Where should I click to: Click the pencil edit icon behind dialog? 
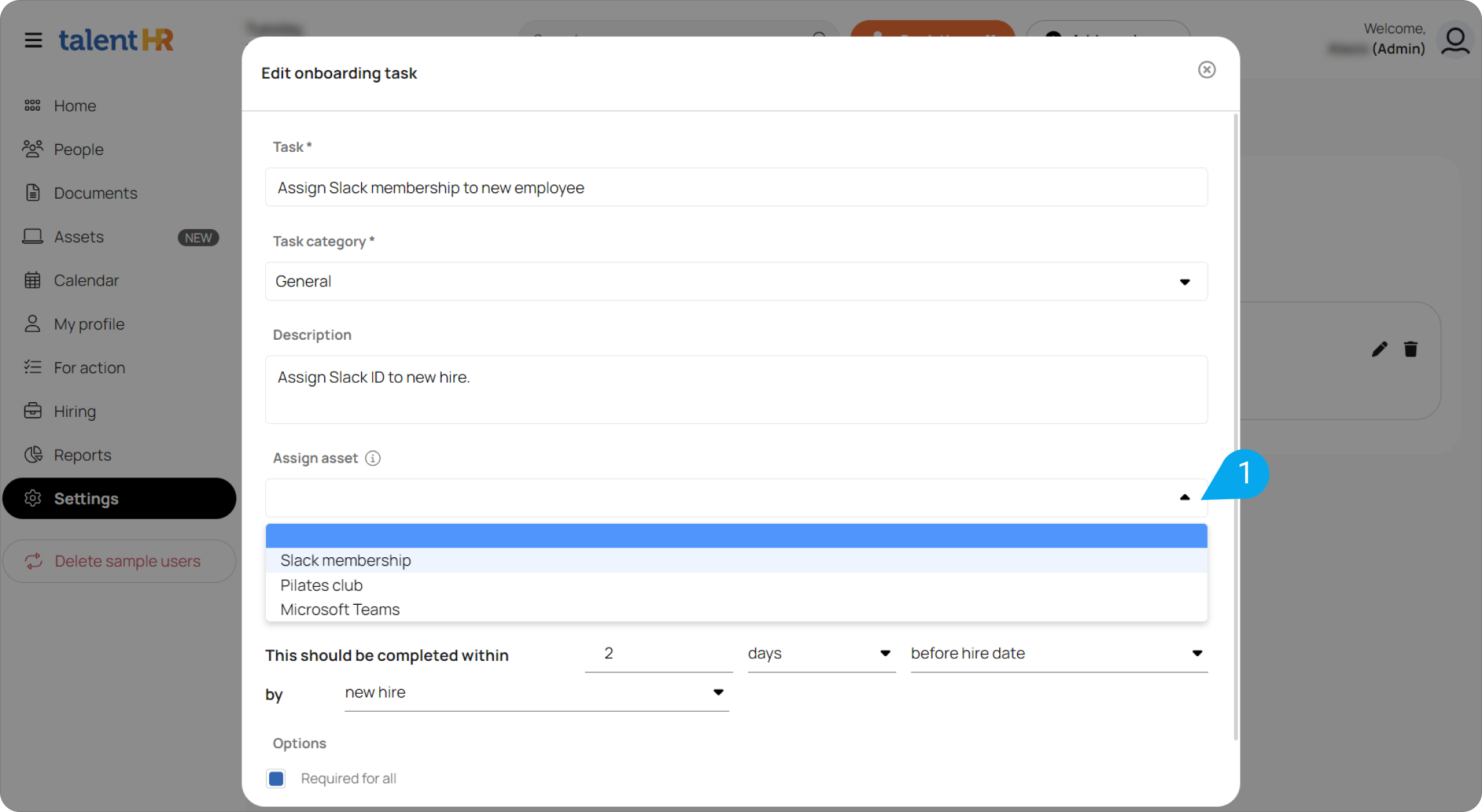(x=1379, y=349)
